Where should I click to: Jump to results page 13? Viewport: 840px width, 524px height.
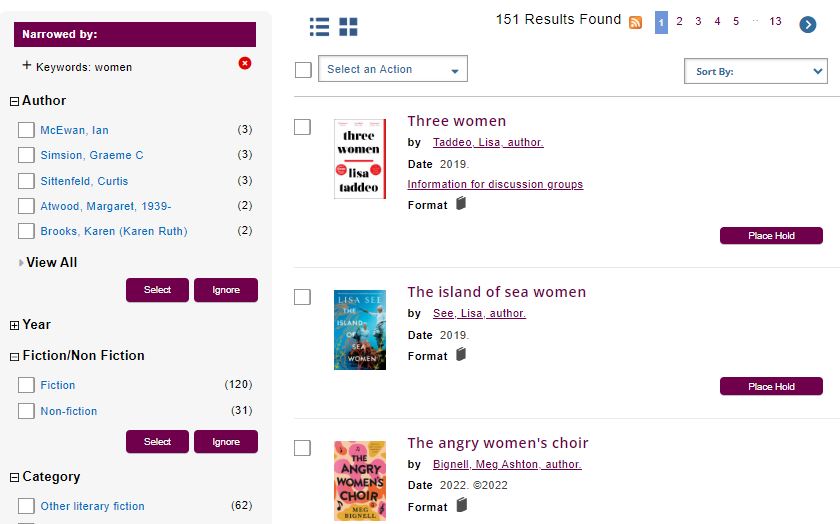point(775,22)
